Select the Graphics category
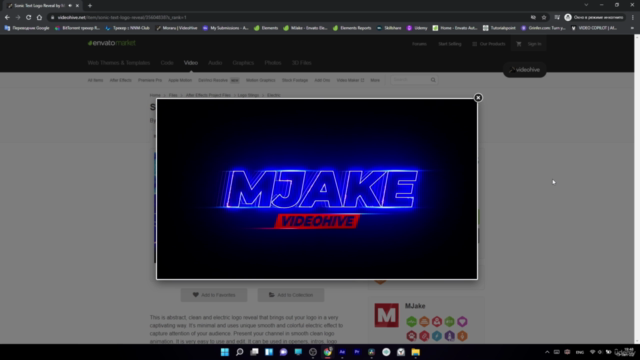 (x=243, y=63)
